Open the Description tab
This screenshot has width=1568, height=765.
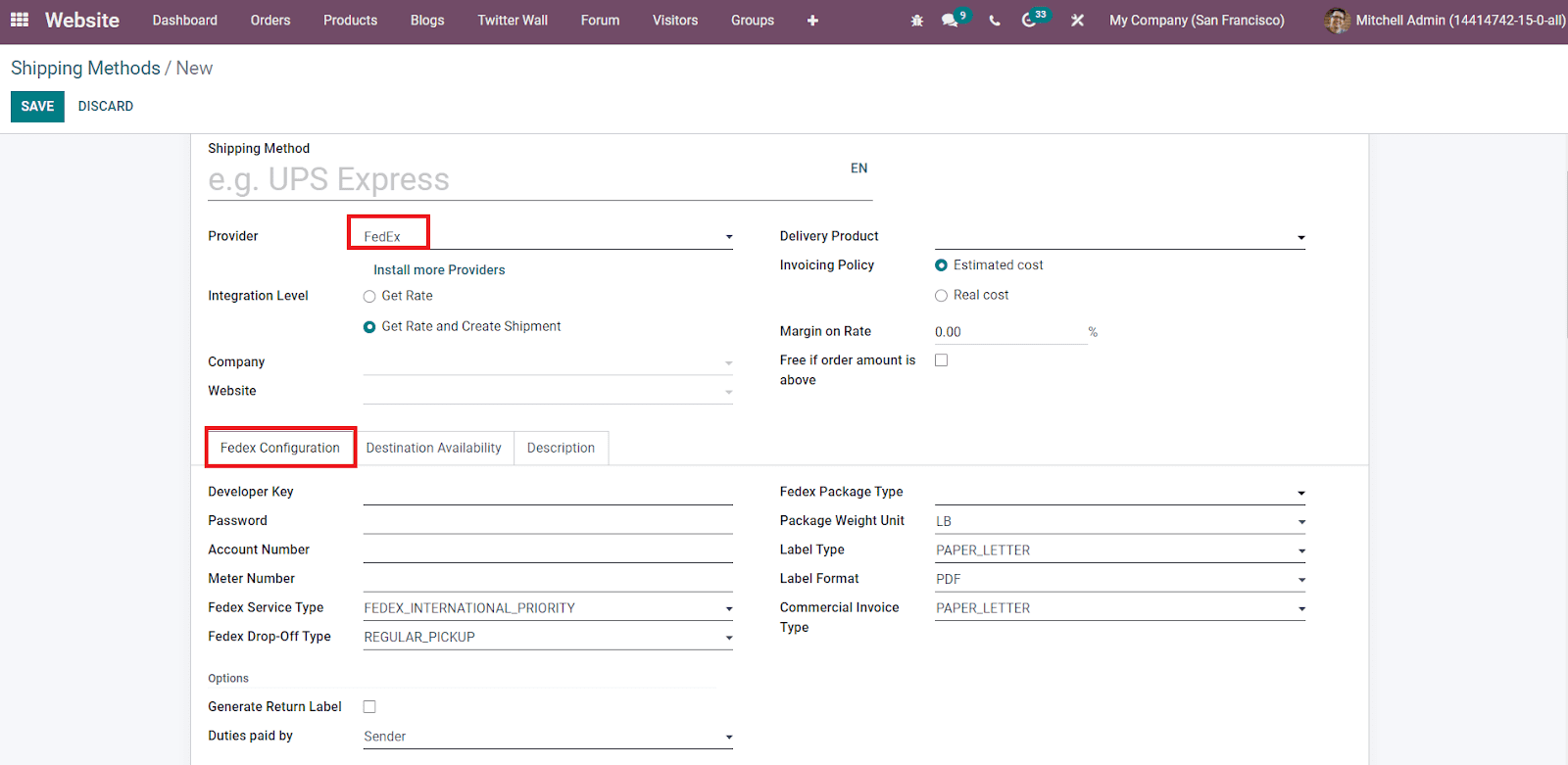[x=561, y=448]
